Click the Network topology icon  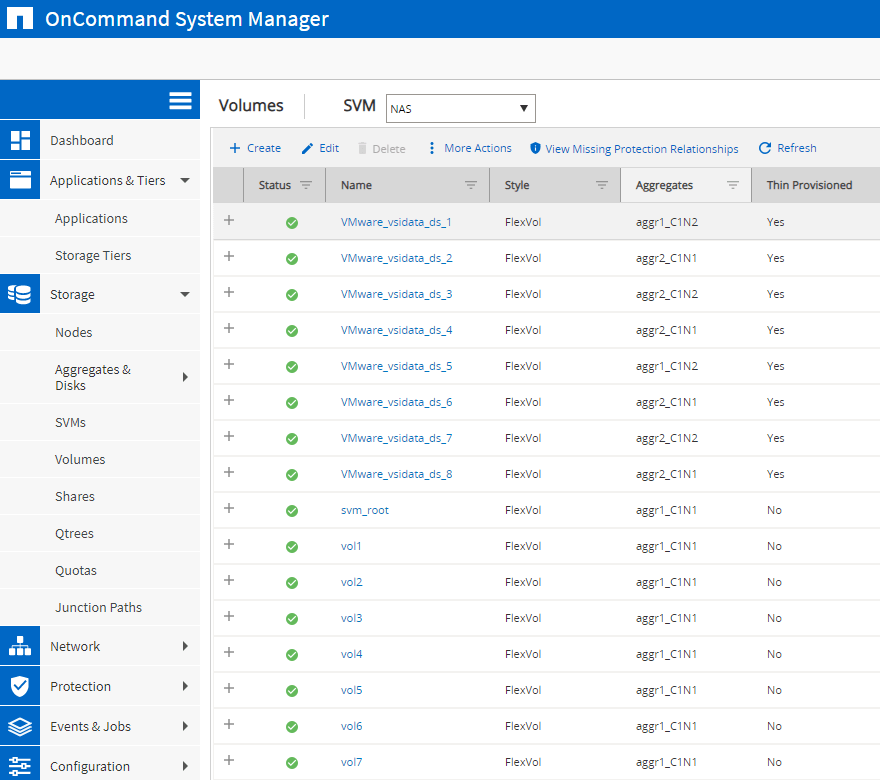point(20,646)
